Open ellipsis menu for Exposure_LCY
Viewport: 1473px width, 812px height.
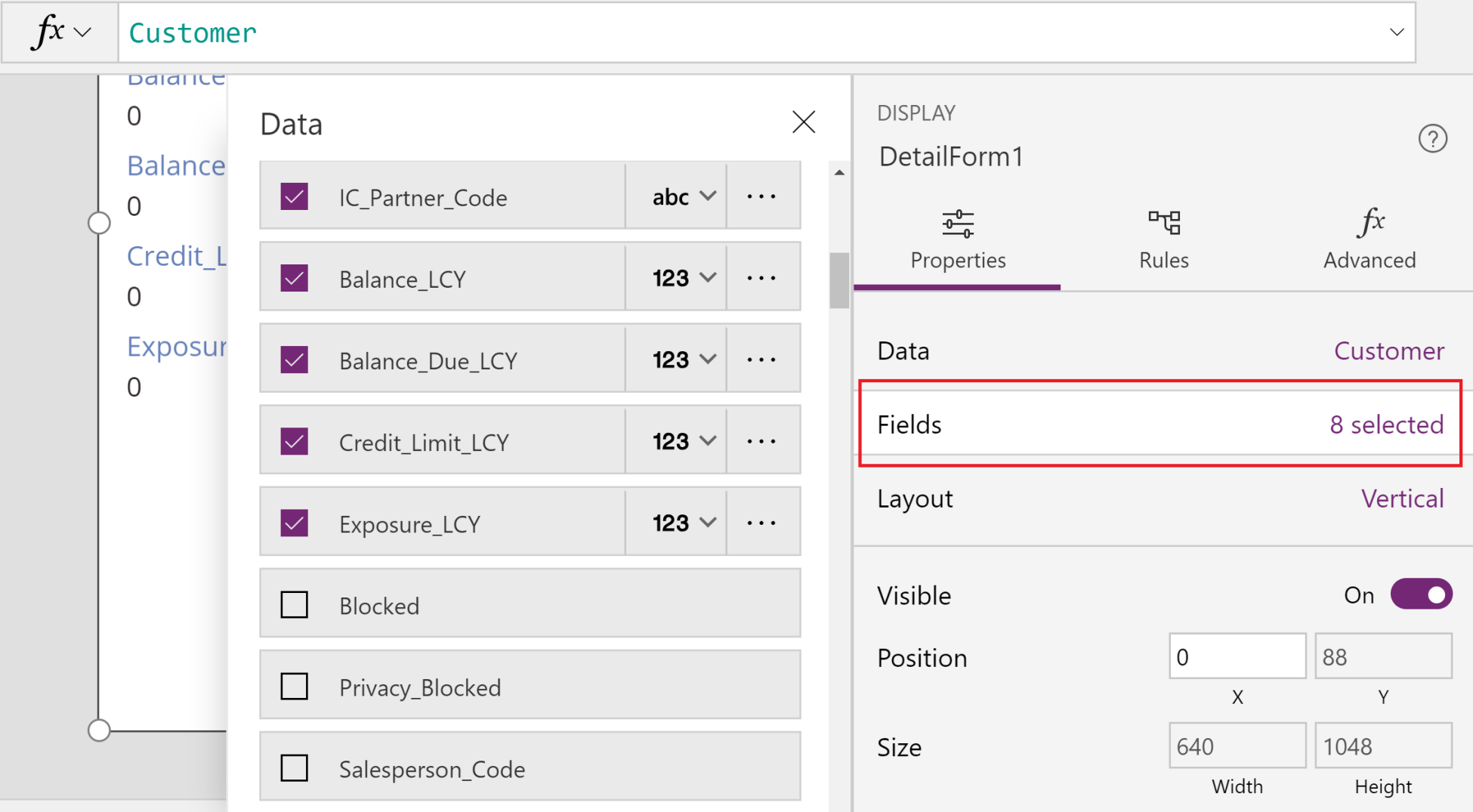click(761, 523)
